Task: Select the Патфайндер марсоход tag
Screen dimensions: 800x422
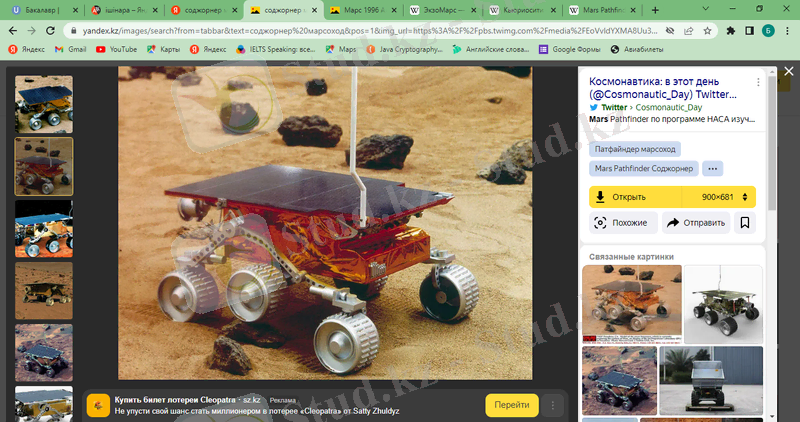Action: point(635,148)
